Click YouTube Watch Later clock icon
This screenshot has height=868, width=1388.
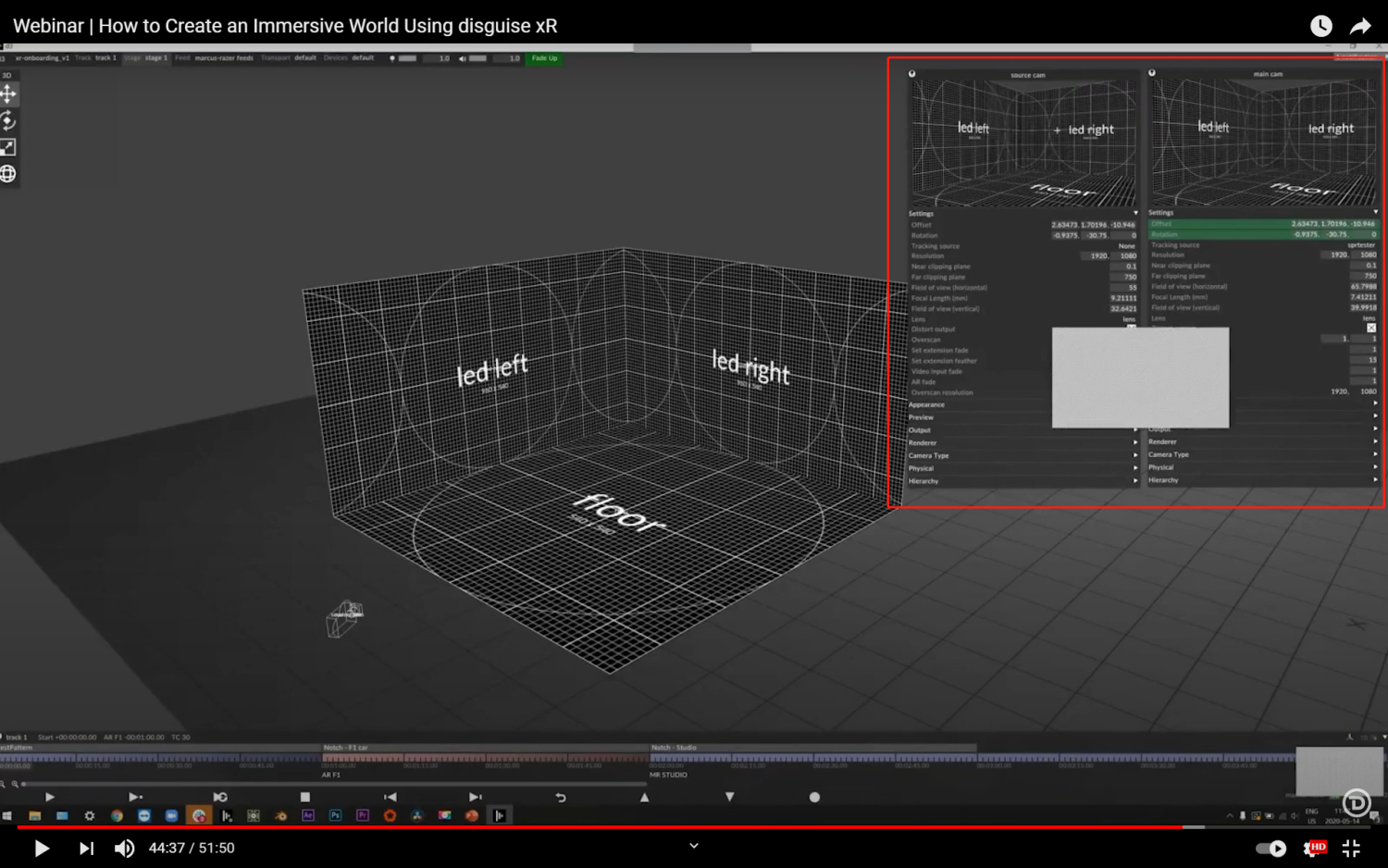click(1321, 26)
